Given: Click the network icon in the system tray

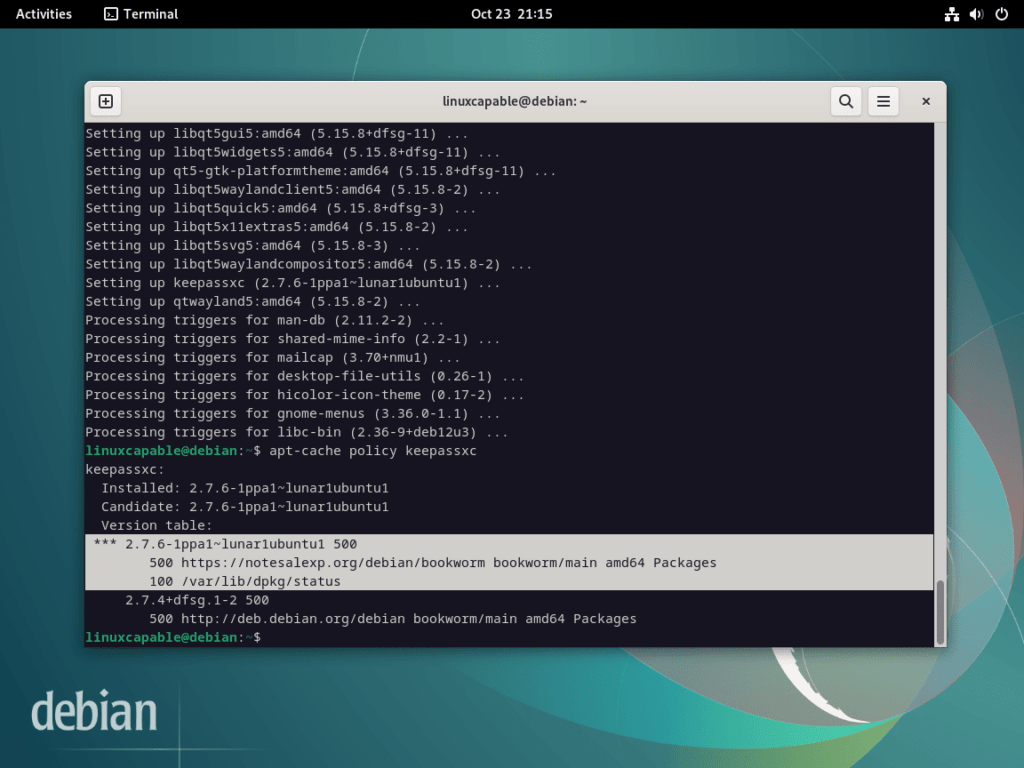Looking at the screenshot, I should (952, 14).
